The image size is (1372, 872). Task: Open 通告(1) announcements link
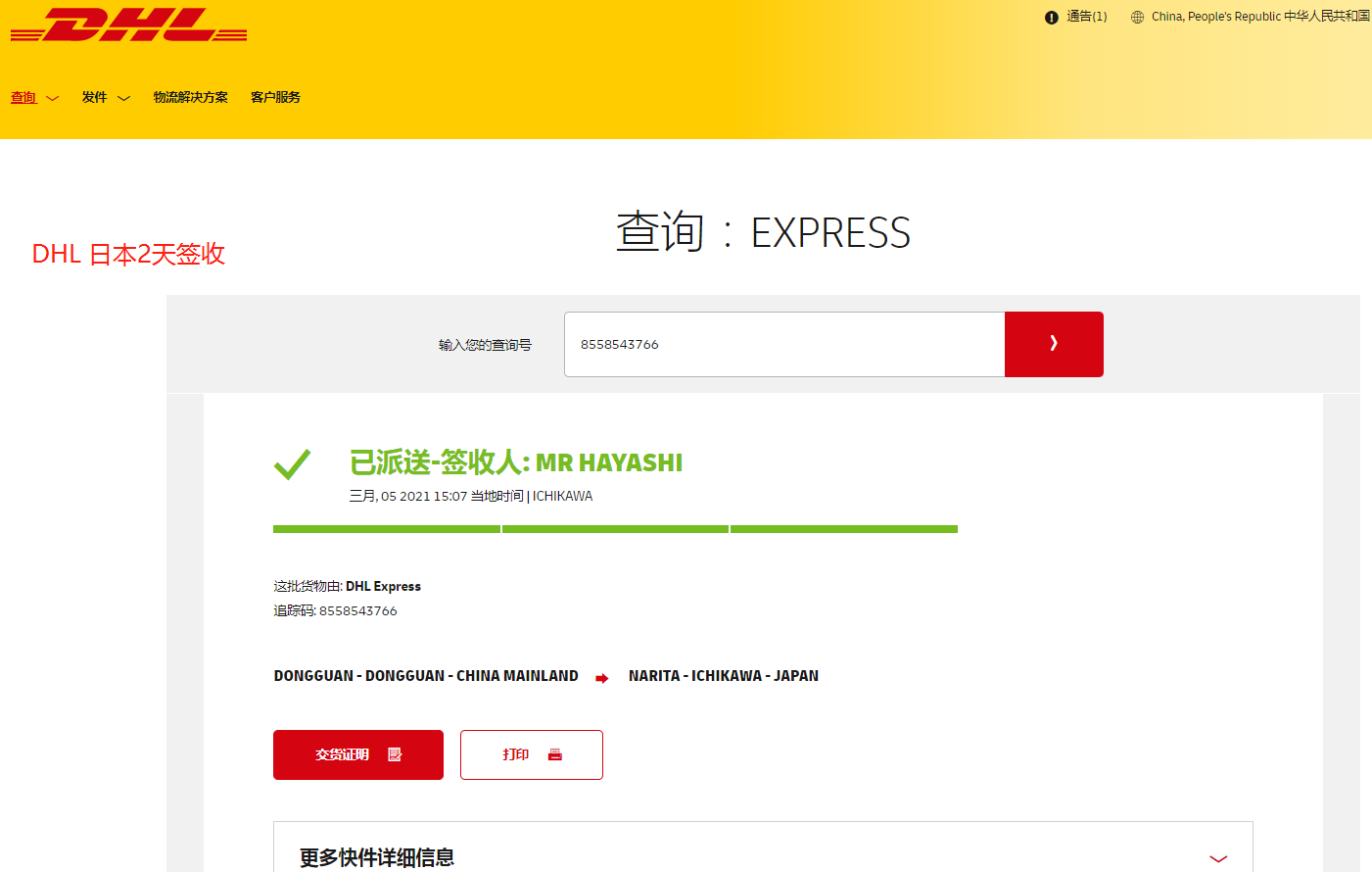pyautogui.click(x=1086, y=17)
